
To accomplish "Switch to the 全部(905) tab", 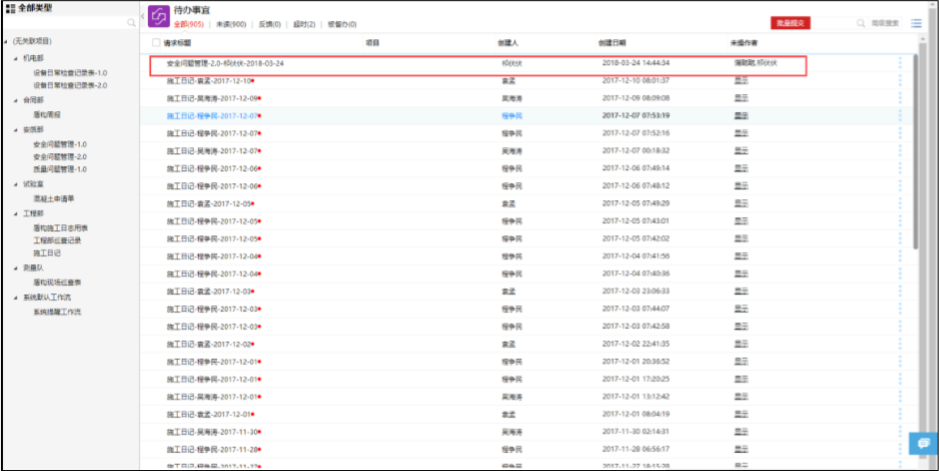I will pyautogui.click(x=189, y=25).
